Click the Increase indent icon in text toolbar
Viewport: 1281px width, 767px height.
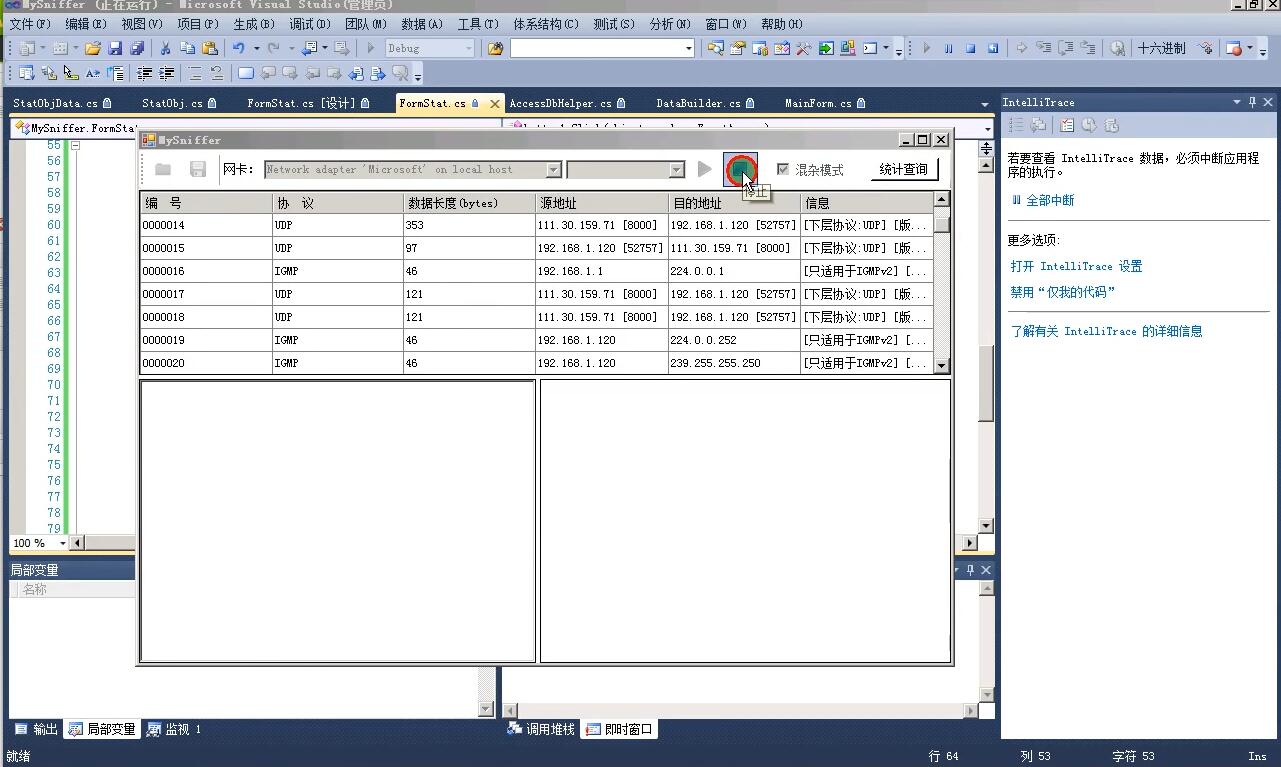click(x=167, y=73)
